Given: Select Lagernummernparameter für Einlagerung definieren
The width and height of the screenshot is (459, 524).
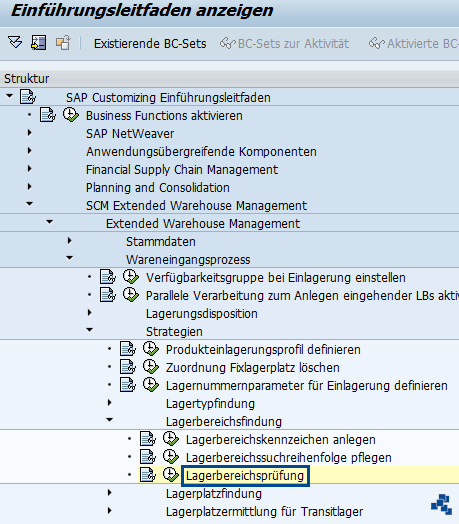Looking at the screenshot, I should point(307,386).
